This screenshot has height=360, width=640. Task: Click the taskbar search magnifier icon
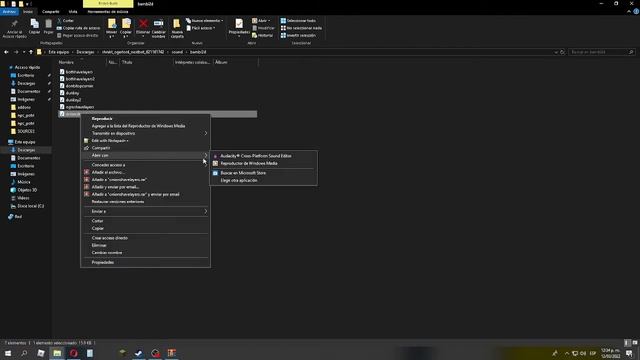24,353
